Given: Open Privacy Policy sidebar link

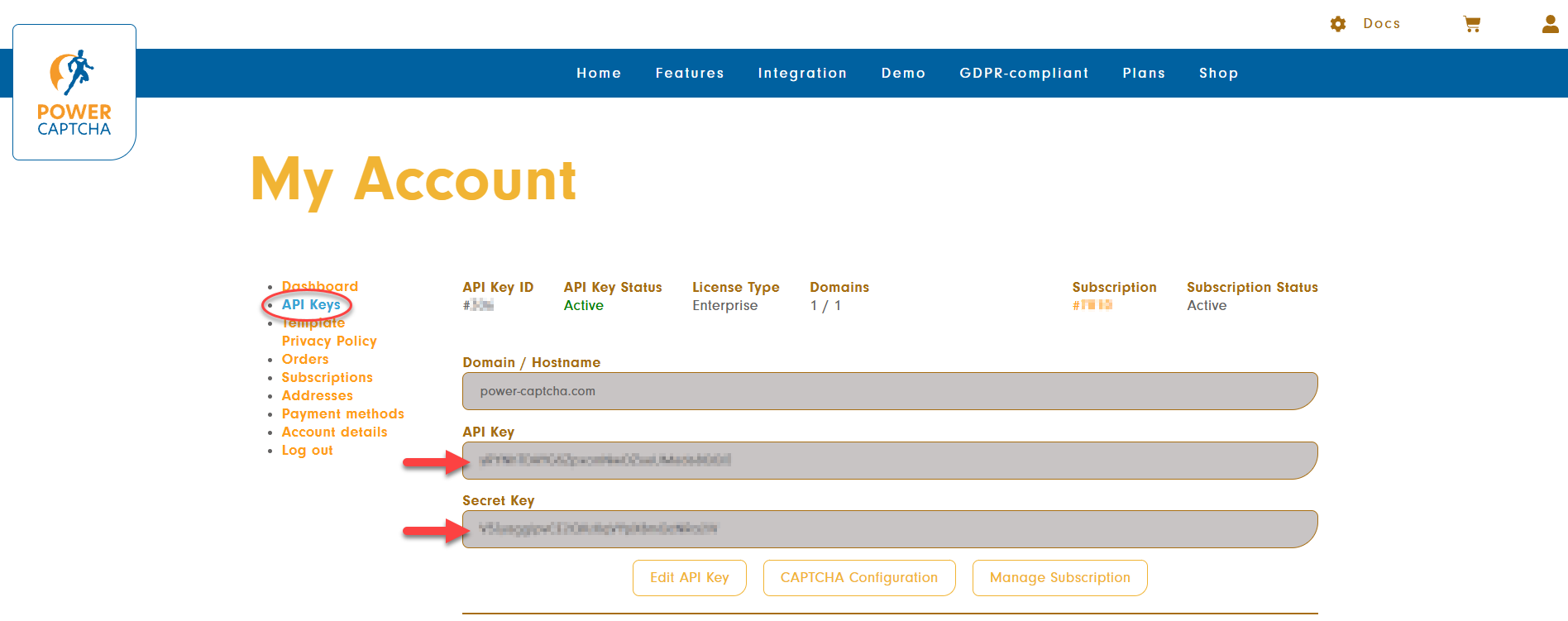Looking at the screenshot, I should tap(329, 341).
